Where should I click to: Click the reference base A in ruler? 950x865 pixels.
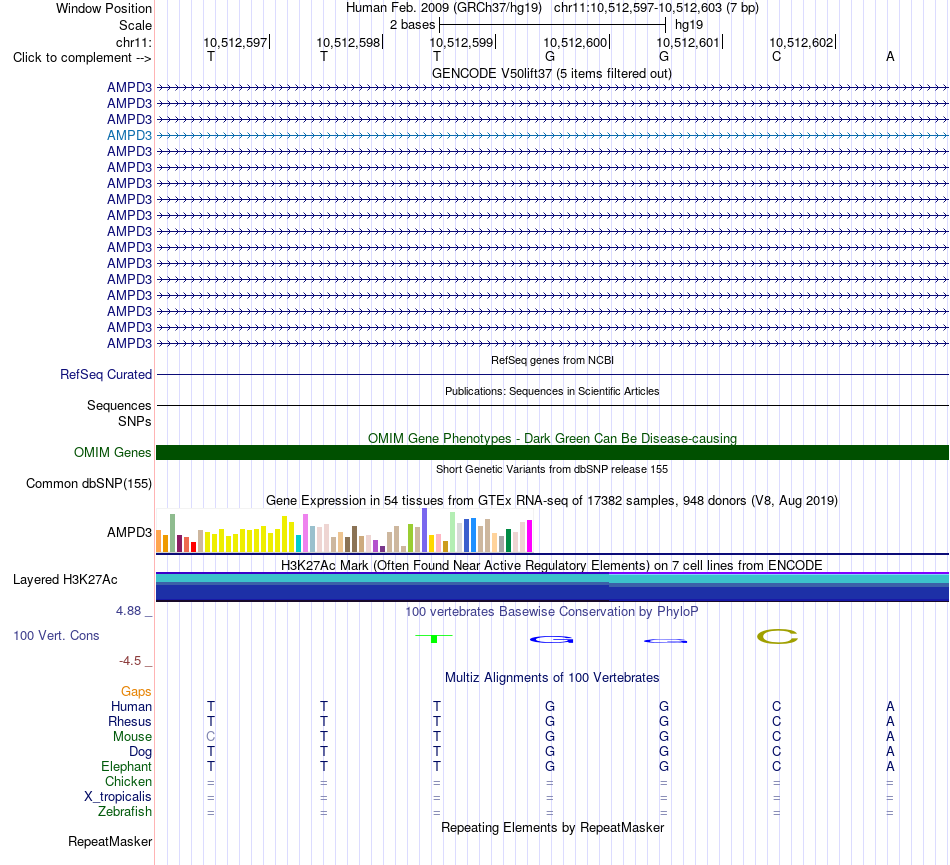(x=890, y=56)
